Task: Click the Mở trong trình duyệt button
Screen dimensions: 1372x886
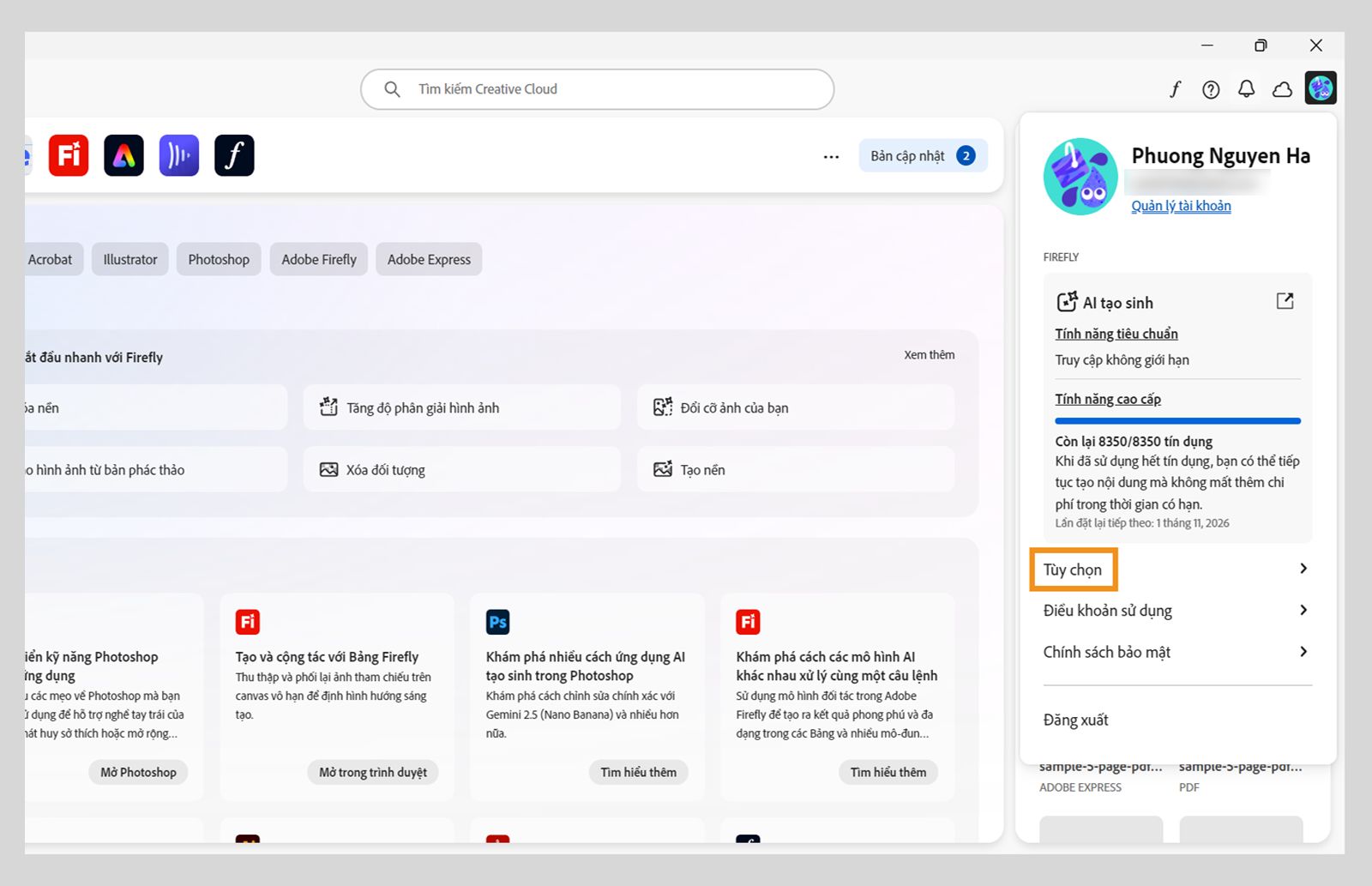Action: [x=373, y=772]
